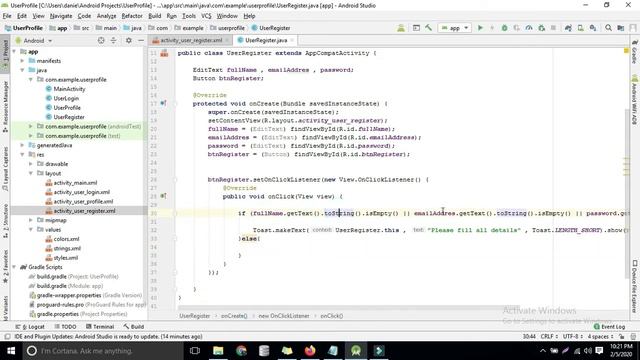
Task: Start debugging with the green bug icon
Action: tap(504, 28)
